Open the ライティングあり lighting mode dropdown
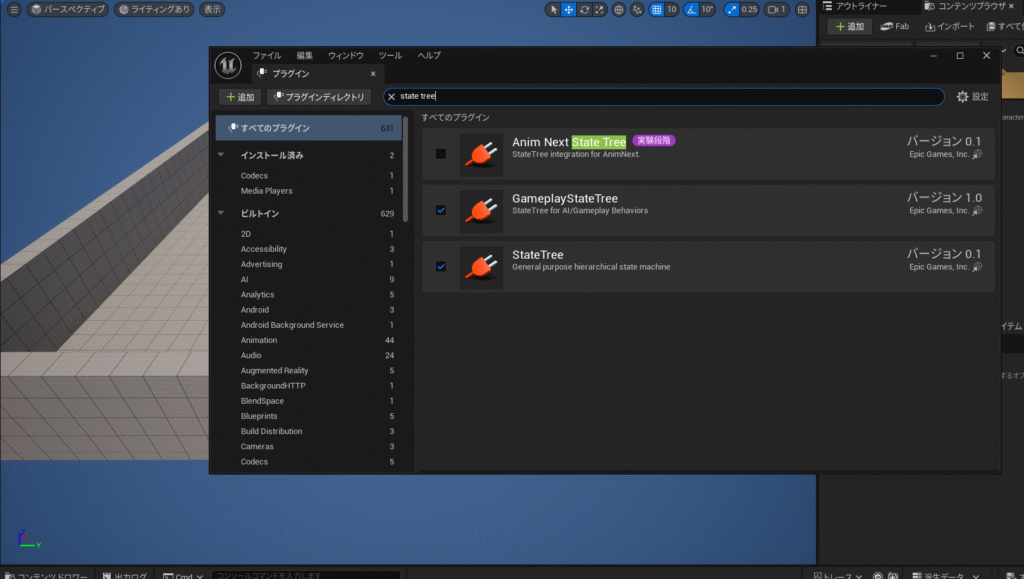The width and height of the screenshot is (1024, 579). point(154,10)
